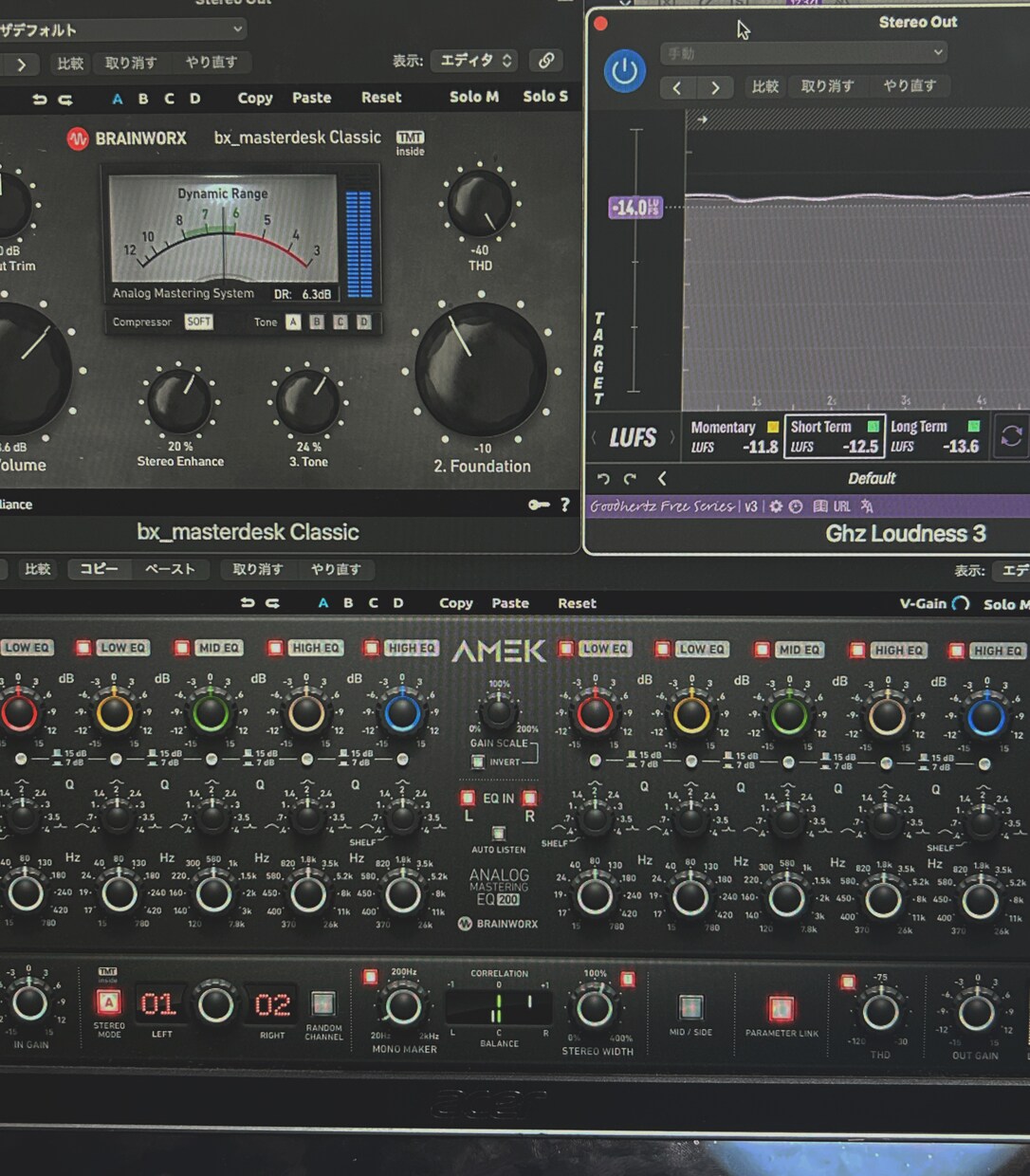Open Goodhertz settings gear icon

(x=776, y=506)
